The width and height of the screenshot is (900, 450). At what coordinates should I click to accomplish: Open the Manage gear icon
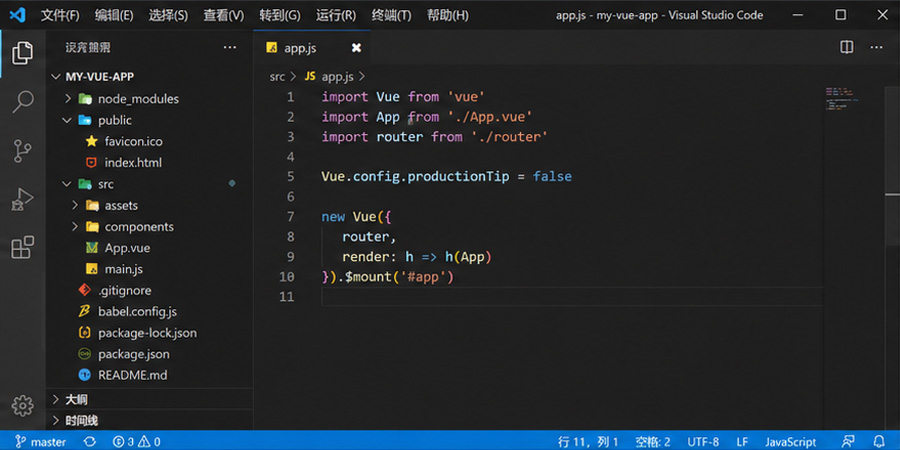pos(22,405)
